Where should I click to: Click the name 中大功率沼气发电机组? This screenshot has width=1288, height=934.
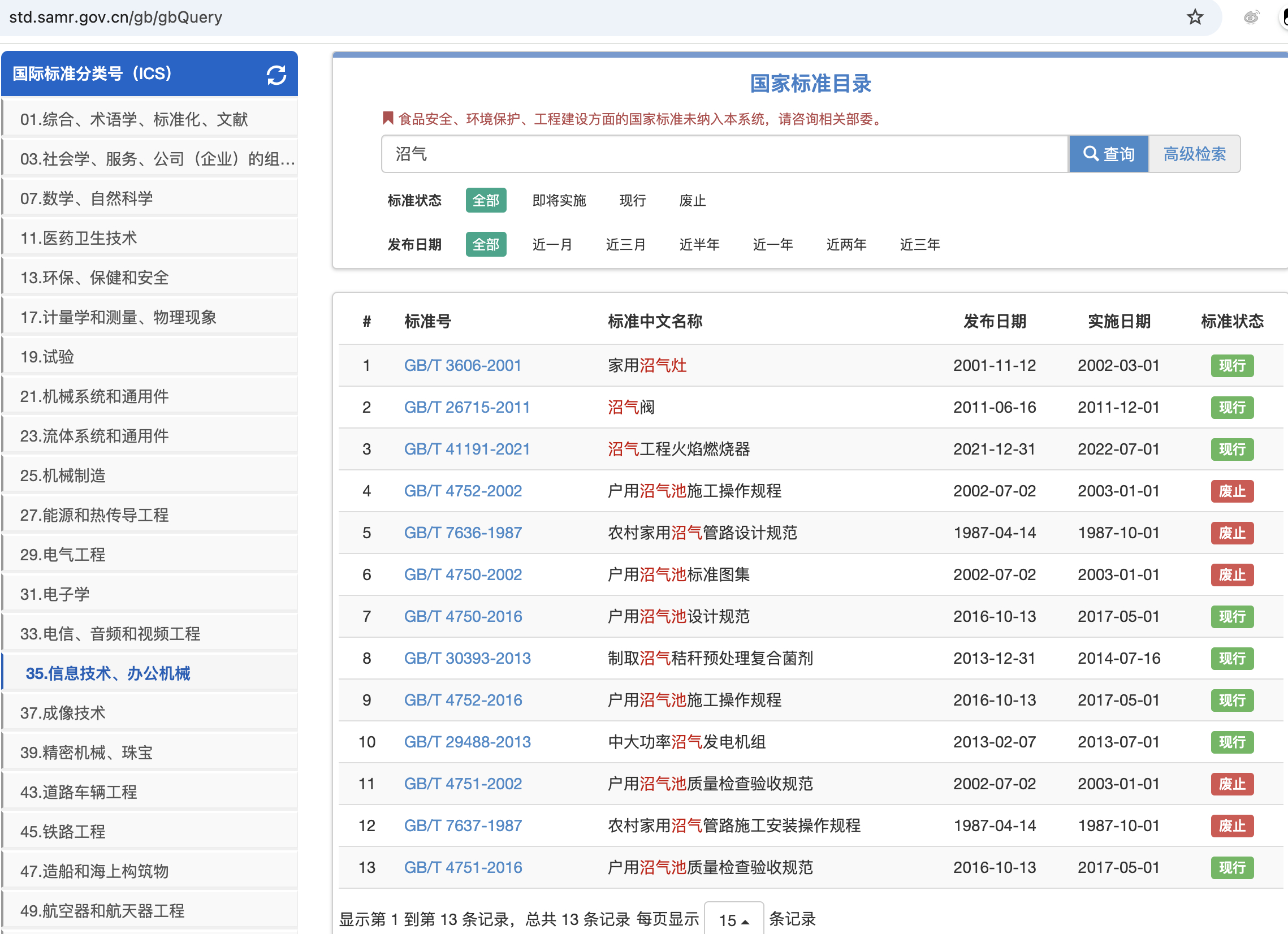(686, 742)
